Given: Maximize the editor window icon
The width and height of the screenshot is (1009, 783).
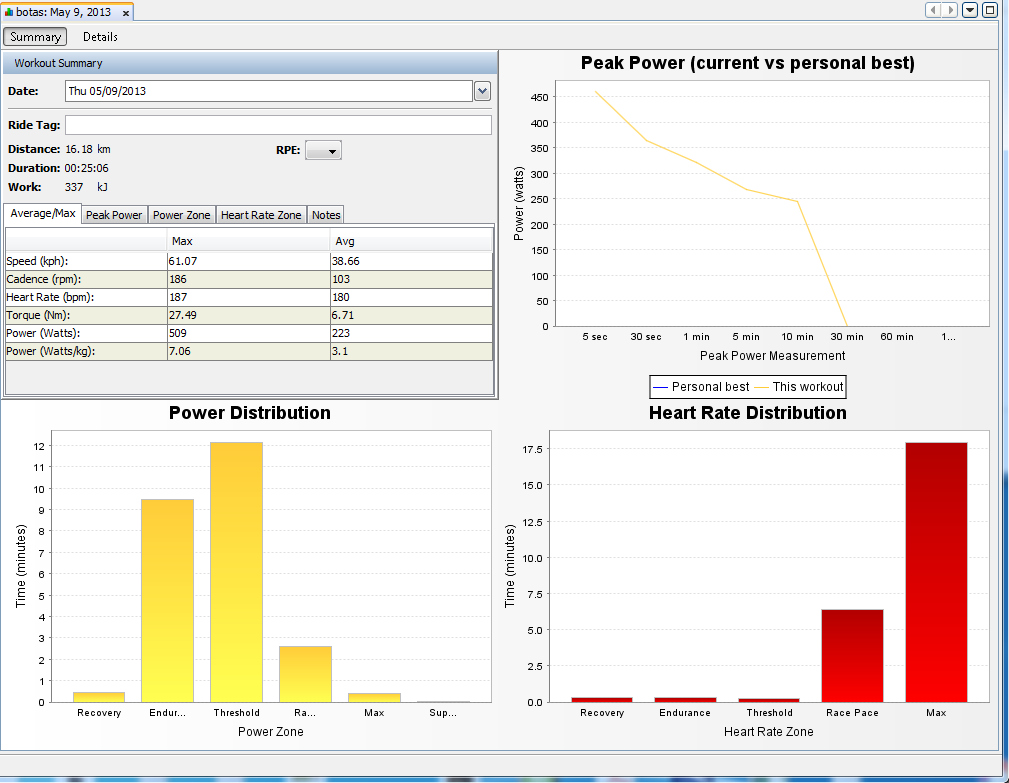Looking at the screenshot, I should tap(990, 10).
